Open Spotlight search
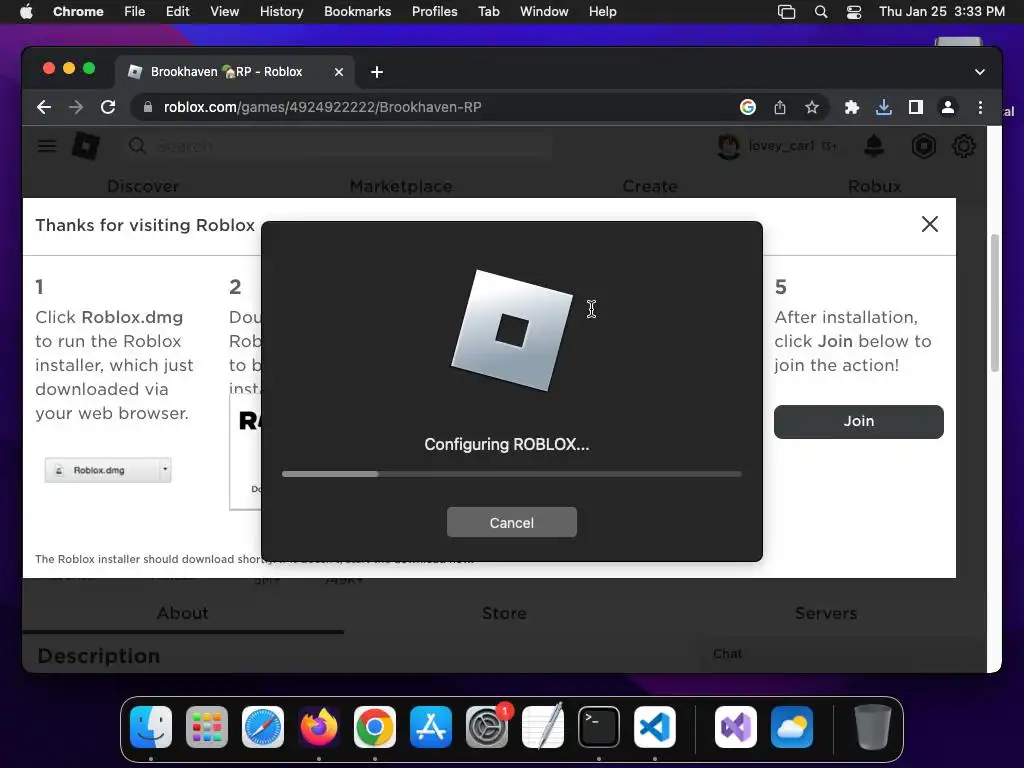 (821, 12)
